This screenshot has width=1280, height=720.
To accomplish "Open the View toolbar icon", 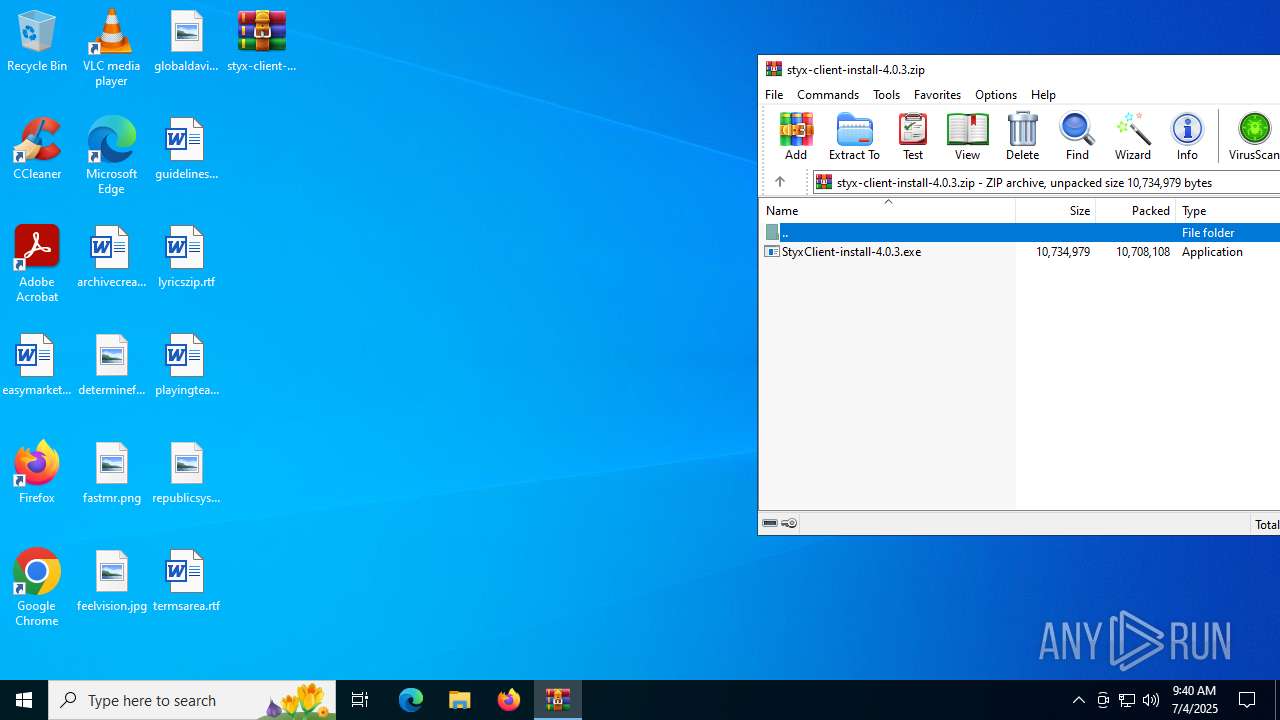I will (x=967, y=136).
